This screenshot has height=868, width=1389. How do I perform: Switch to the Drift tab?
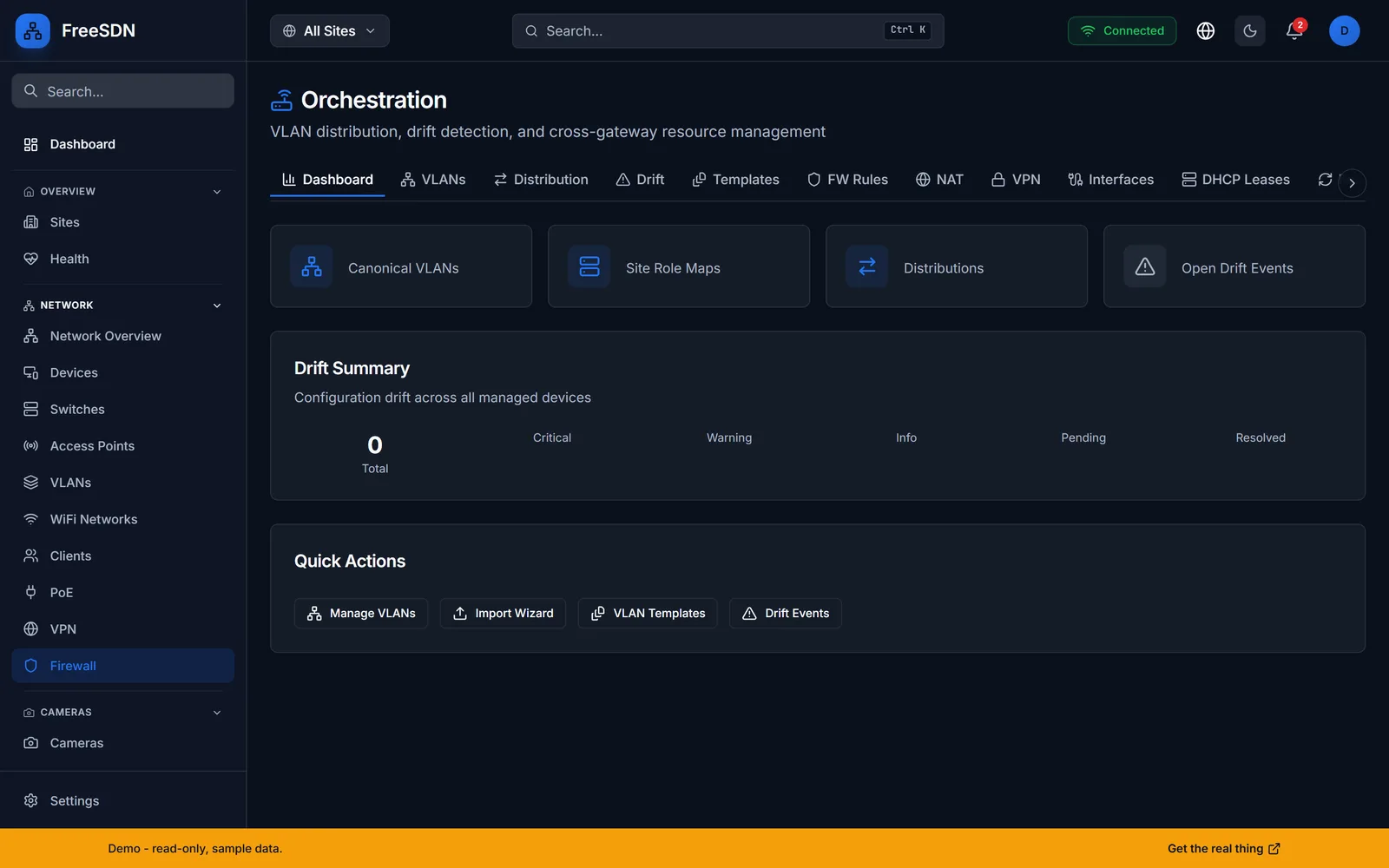tap(640, 180)
